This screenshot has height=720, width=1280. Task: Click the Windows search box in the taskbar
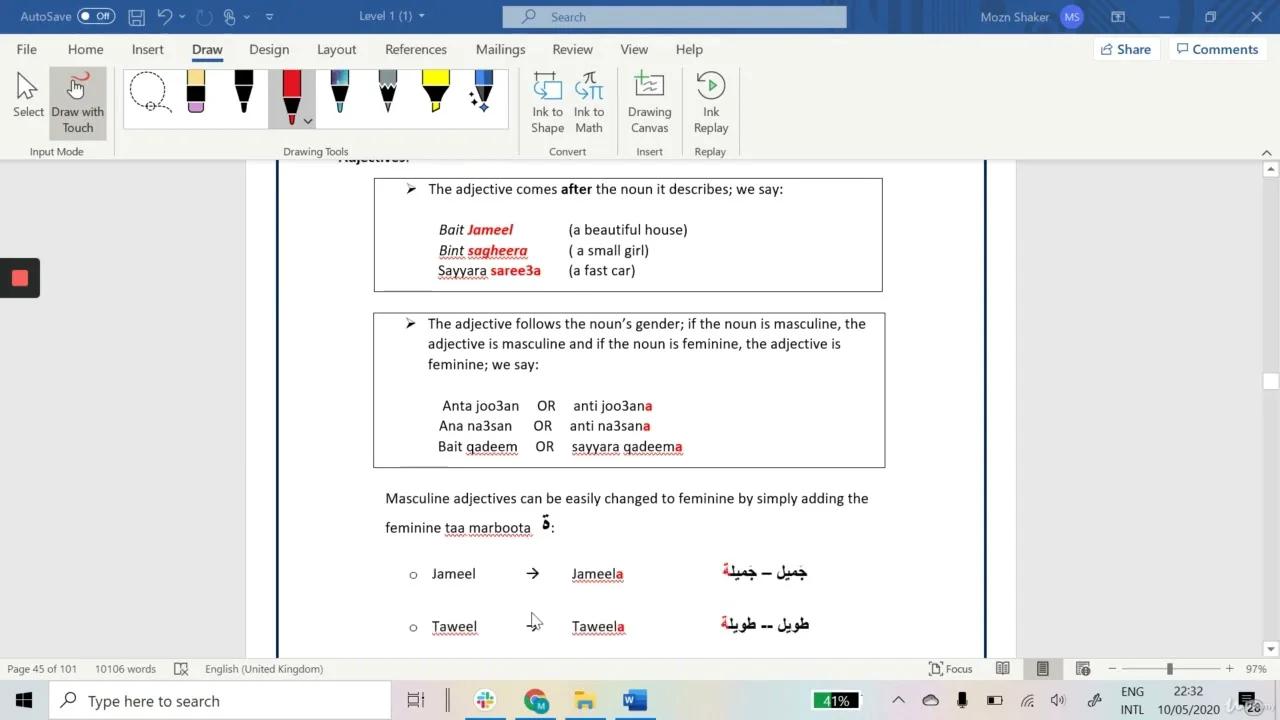pos(220,700)
